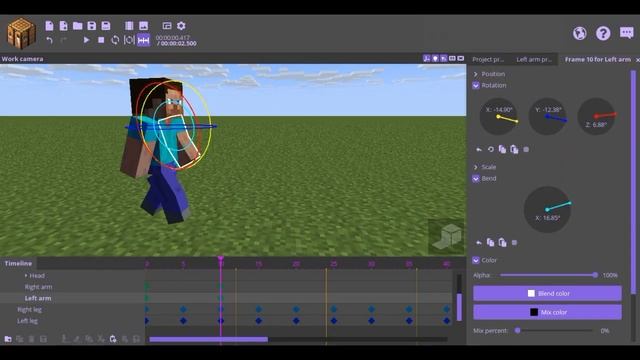Copy rotation values icon
This screenshot has height=360, width=640.
(502, 150)
